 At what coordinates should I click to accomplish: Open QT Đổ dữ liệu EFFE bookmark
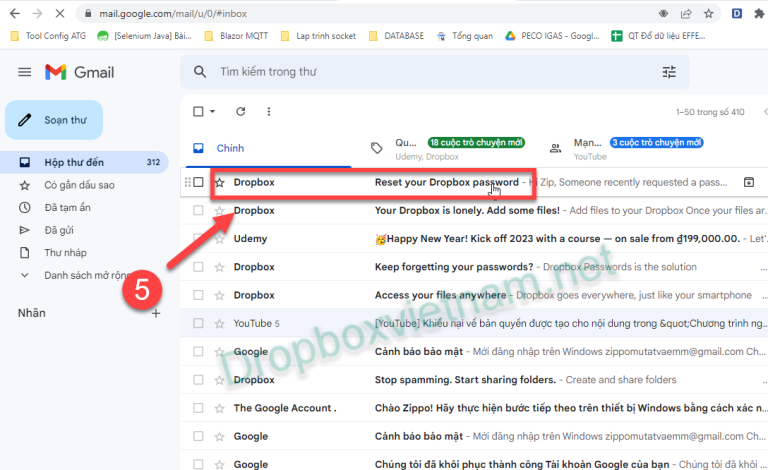[x=658, y=36]
